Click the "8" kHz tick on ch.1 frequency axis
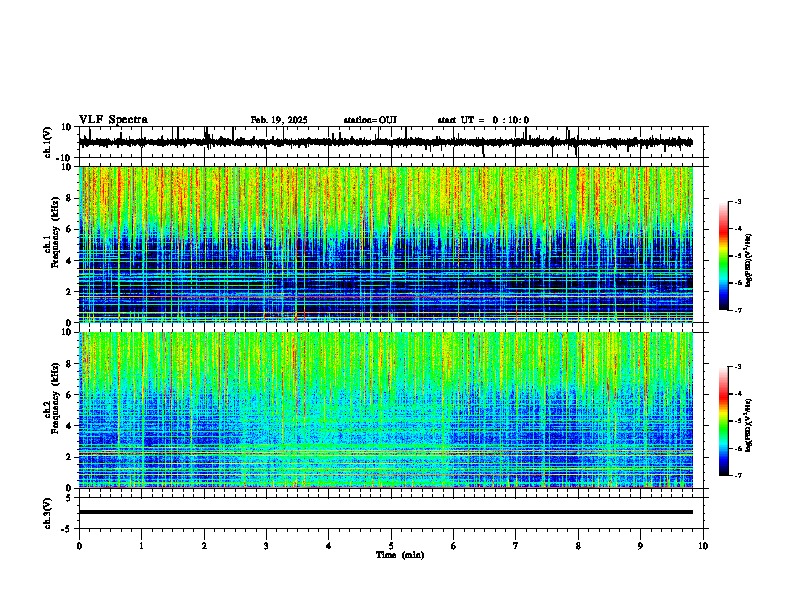 70,198
